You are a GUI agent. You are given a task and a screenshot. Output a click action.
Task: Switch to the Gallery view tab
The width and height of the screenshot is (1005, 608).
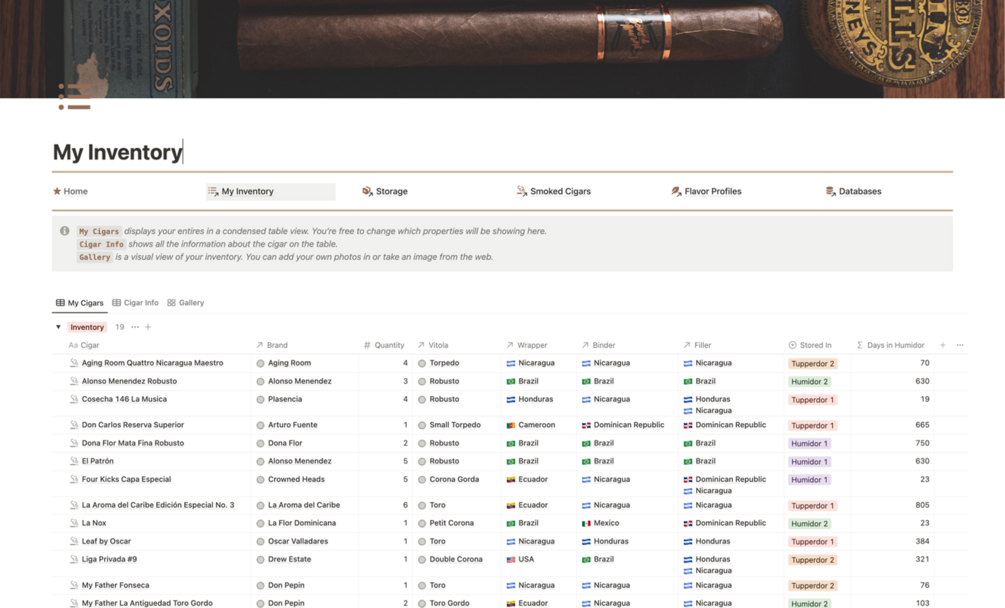point(185,302)
